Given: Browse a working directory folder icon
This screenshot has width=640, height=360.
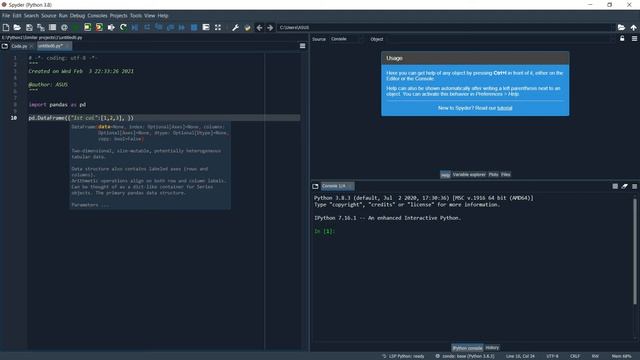Looking at the screenshot, I should tap(621, 27).
